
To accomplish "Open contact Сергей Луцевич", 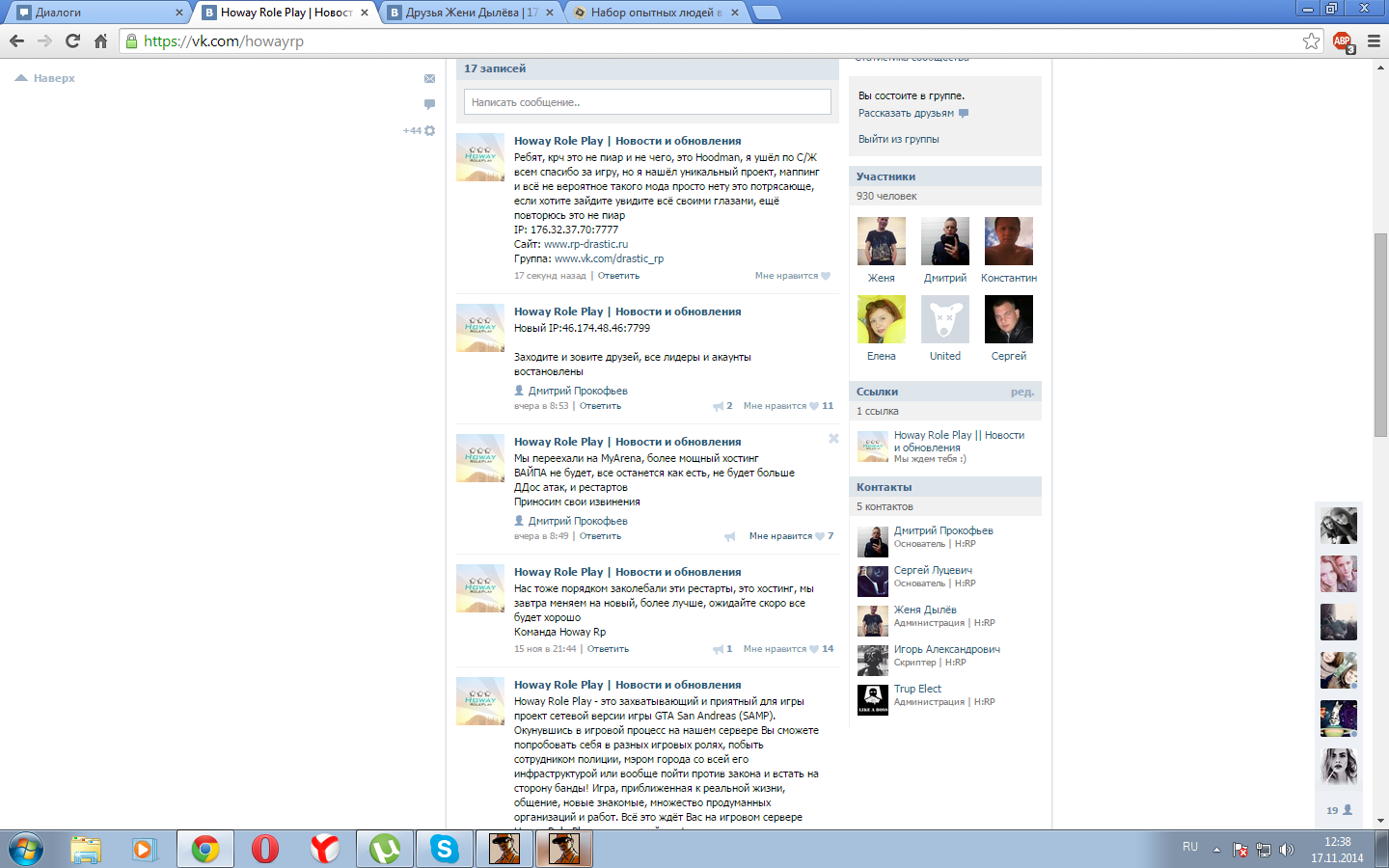I will 933,570.
